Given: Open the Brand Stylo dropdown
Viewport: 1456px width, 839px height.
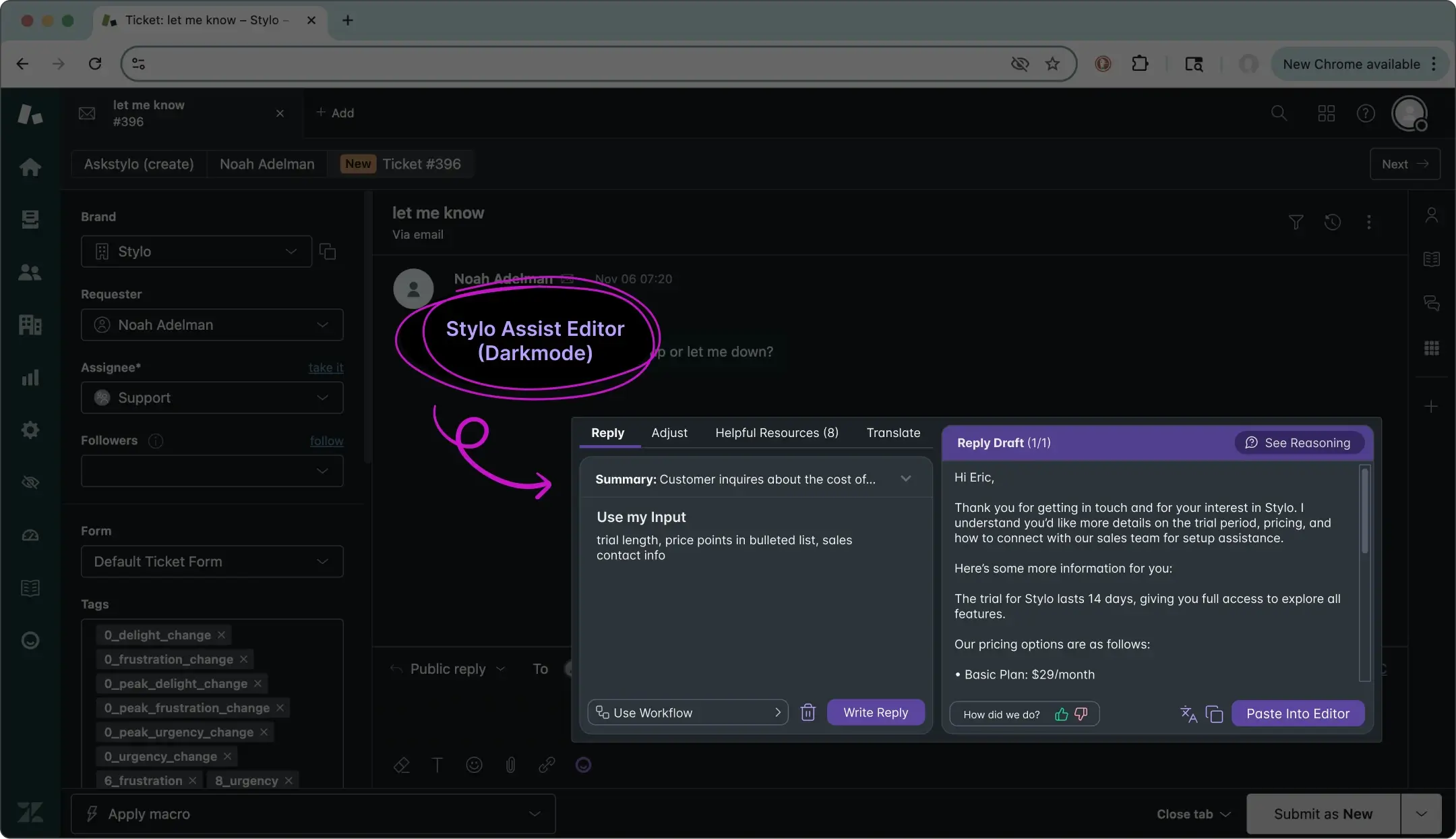Looking at the screenshot, I should [196, 252].
